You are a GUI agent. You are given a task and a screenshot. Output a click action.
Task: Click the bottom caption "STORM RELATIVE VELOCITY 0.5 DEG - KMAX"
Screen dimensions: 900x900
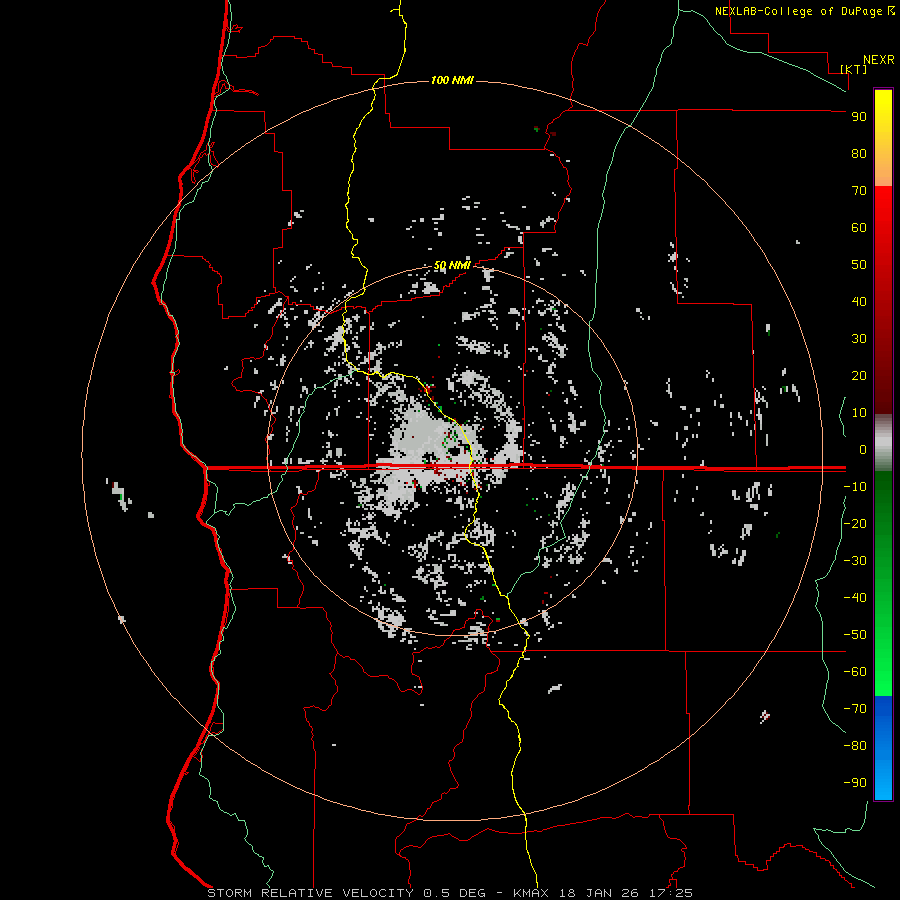click(378, 893)
